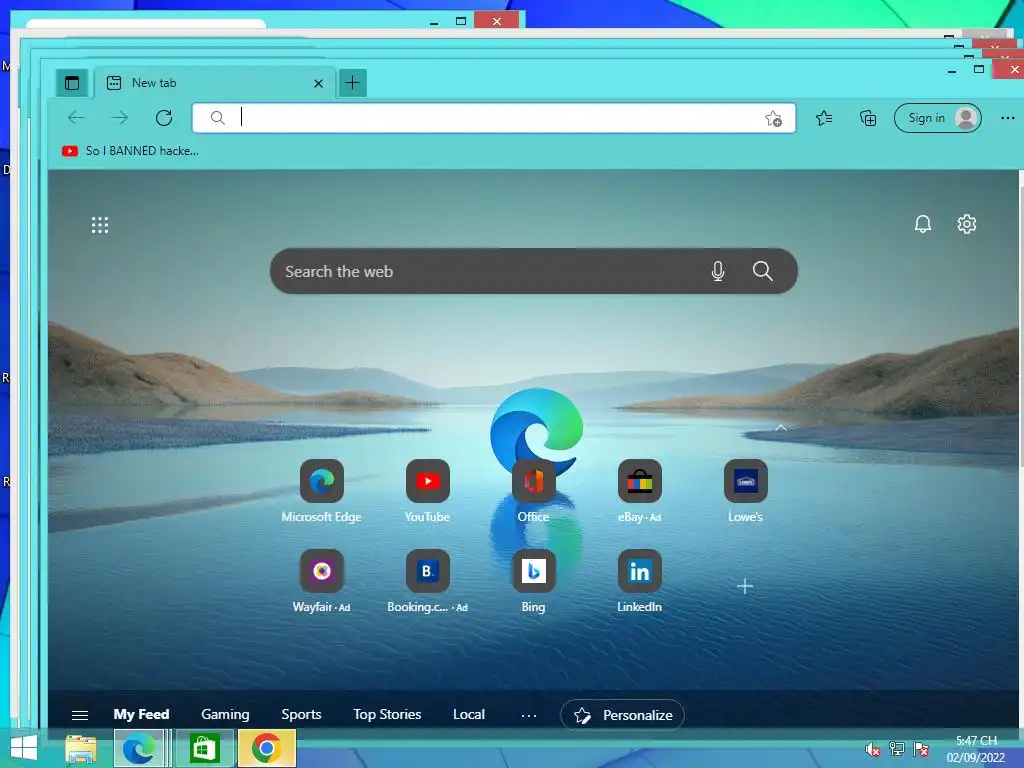
Task: Open page settings gear icon
Action: coord(967,224)
